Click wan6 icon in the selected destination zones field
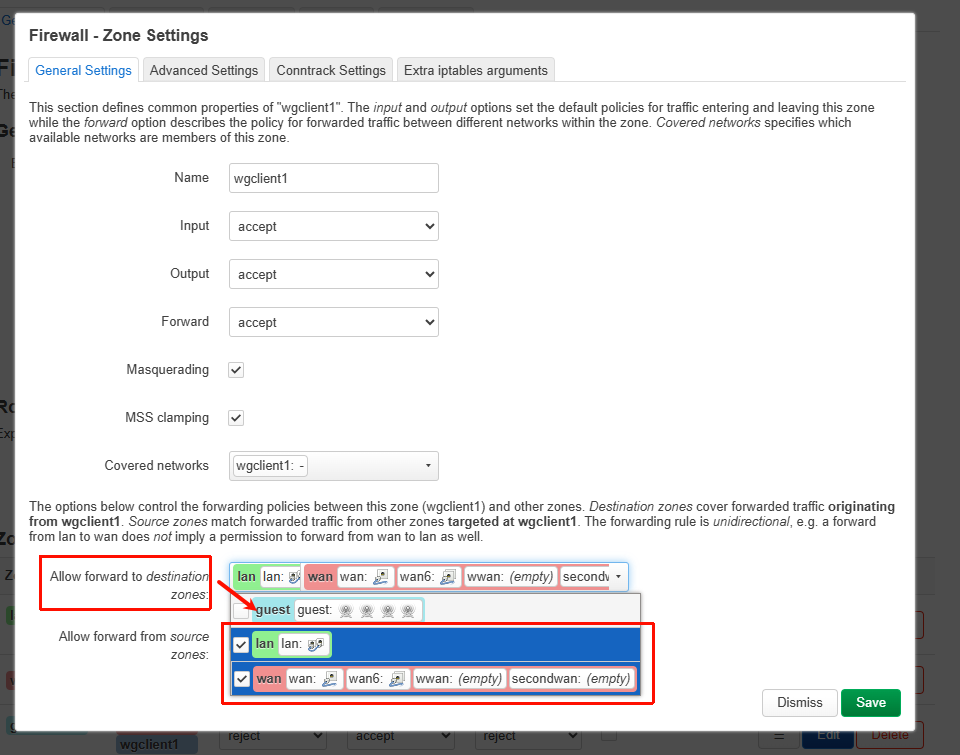Image resolution: width=960 pixels, height=755 pixels. 447,577
